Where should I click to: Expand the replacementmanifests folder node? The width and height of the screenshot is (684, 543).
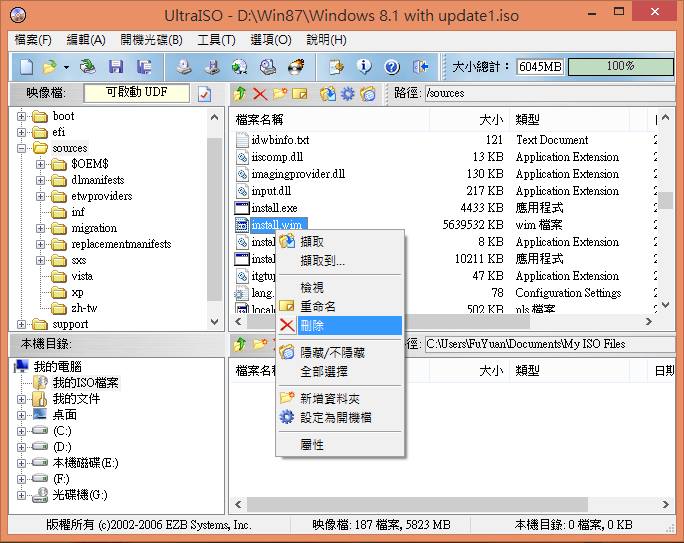[x=40, y=244]
